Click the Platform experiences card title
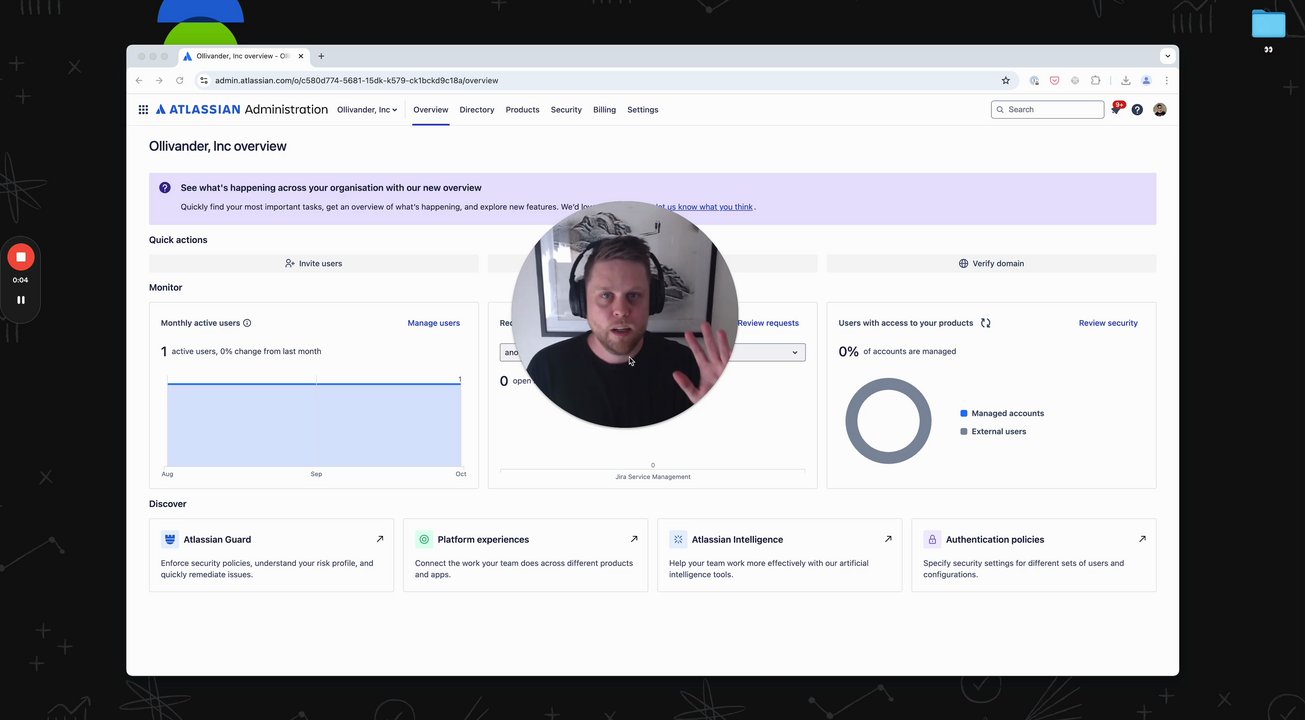The height and width of the screenshot is (720, 1305). coord(483,540)
